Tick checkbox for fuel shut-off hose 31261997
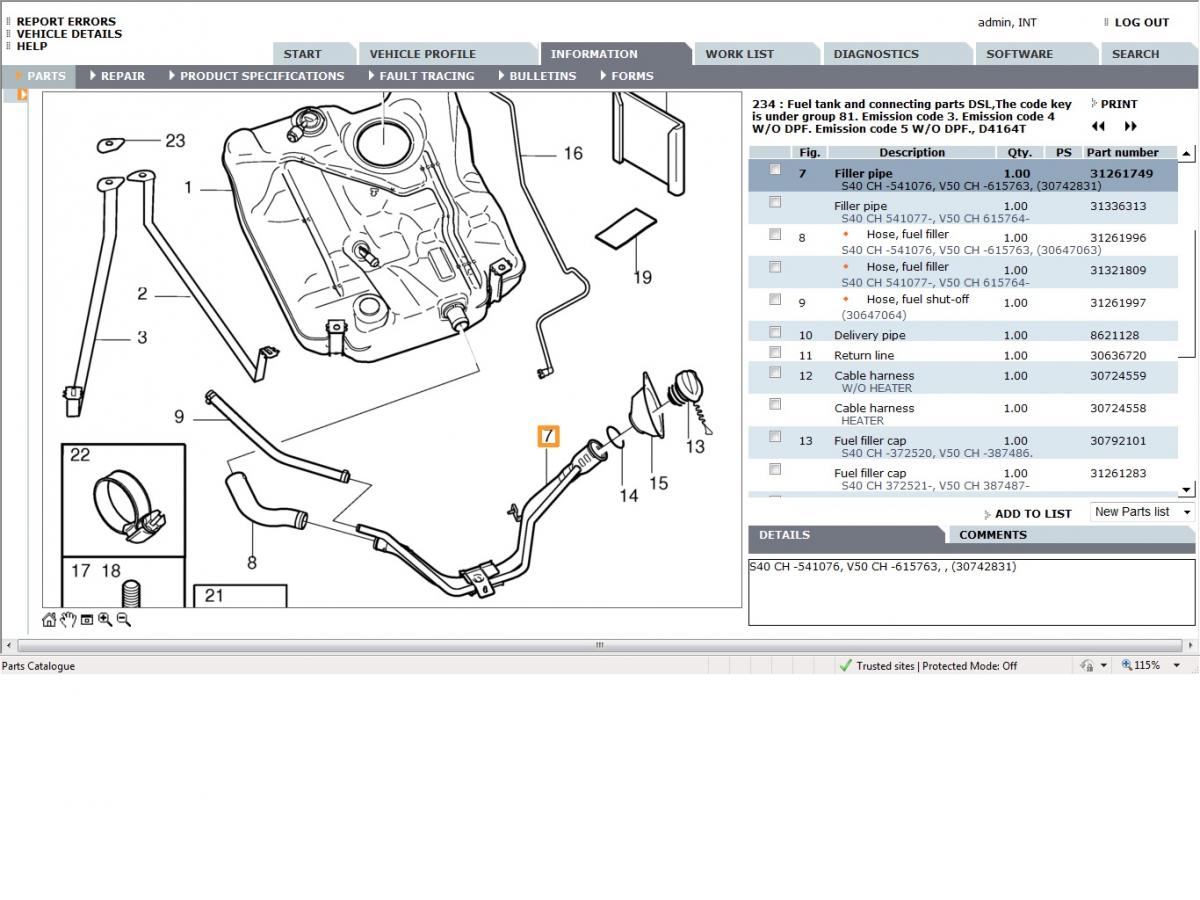 click(x=775, y=299)
